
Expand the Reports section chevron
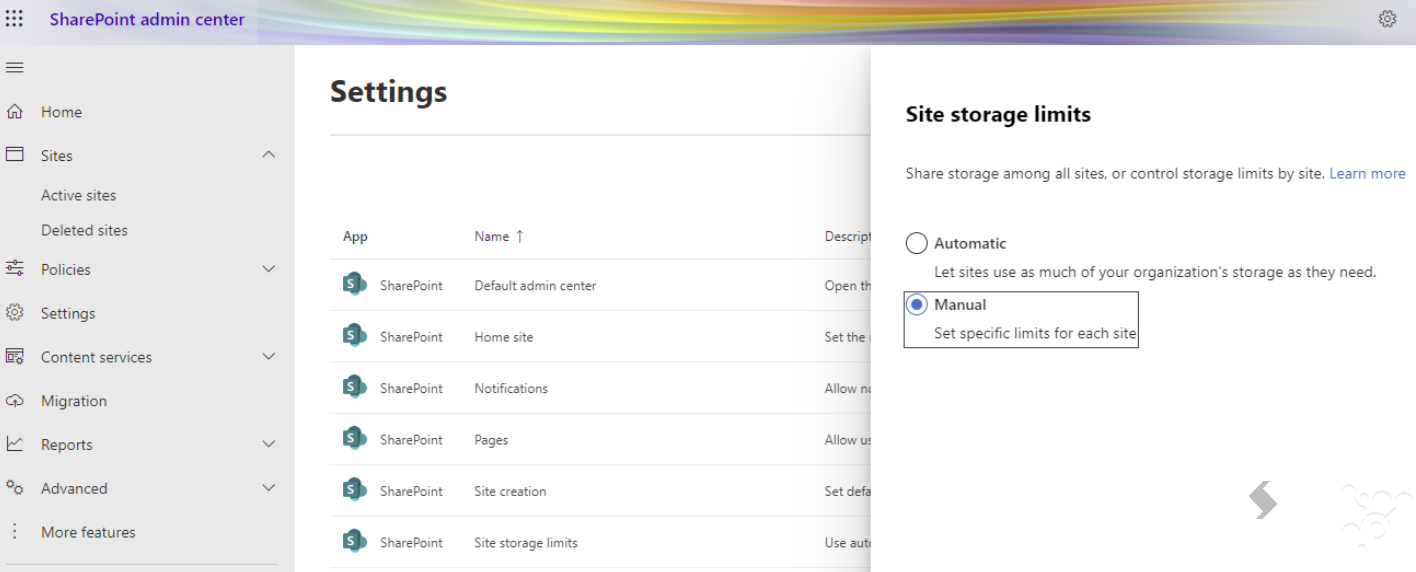[x=268, y=444]
